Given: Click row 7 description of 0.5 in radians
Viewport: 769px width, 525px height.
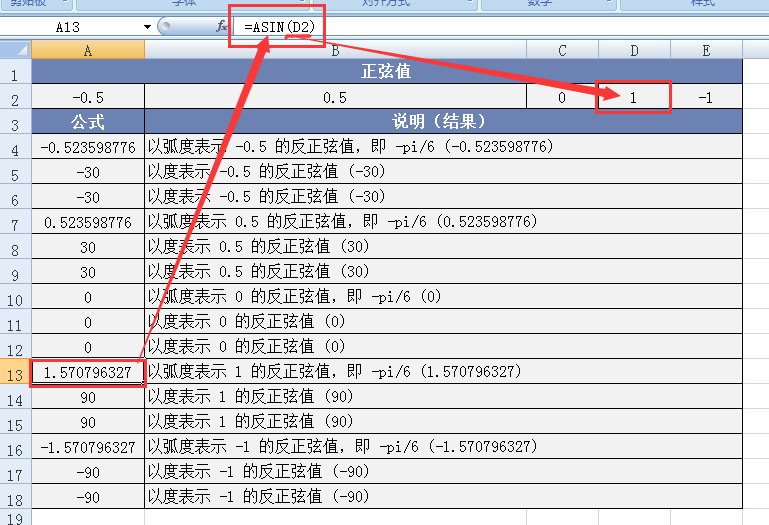Looking at the screenshot, I should [443, 222].
